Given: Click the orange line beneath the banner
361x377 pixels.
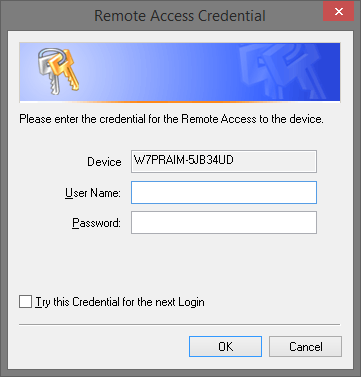Looking at the screenshot, I should point(180,101).
